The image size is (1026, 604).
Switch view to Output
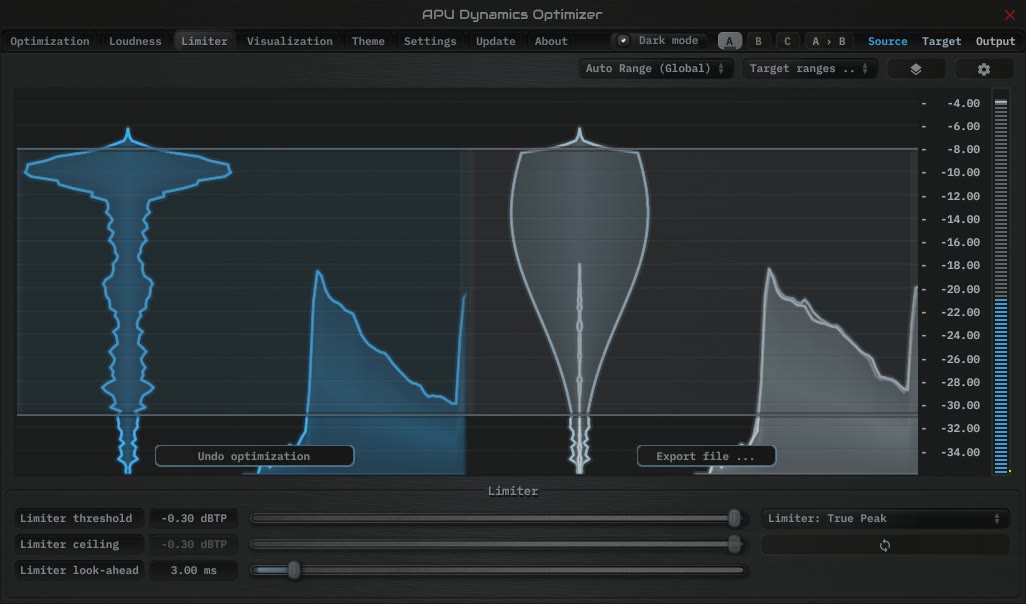coord(995,41)
